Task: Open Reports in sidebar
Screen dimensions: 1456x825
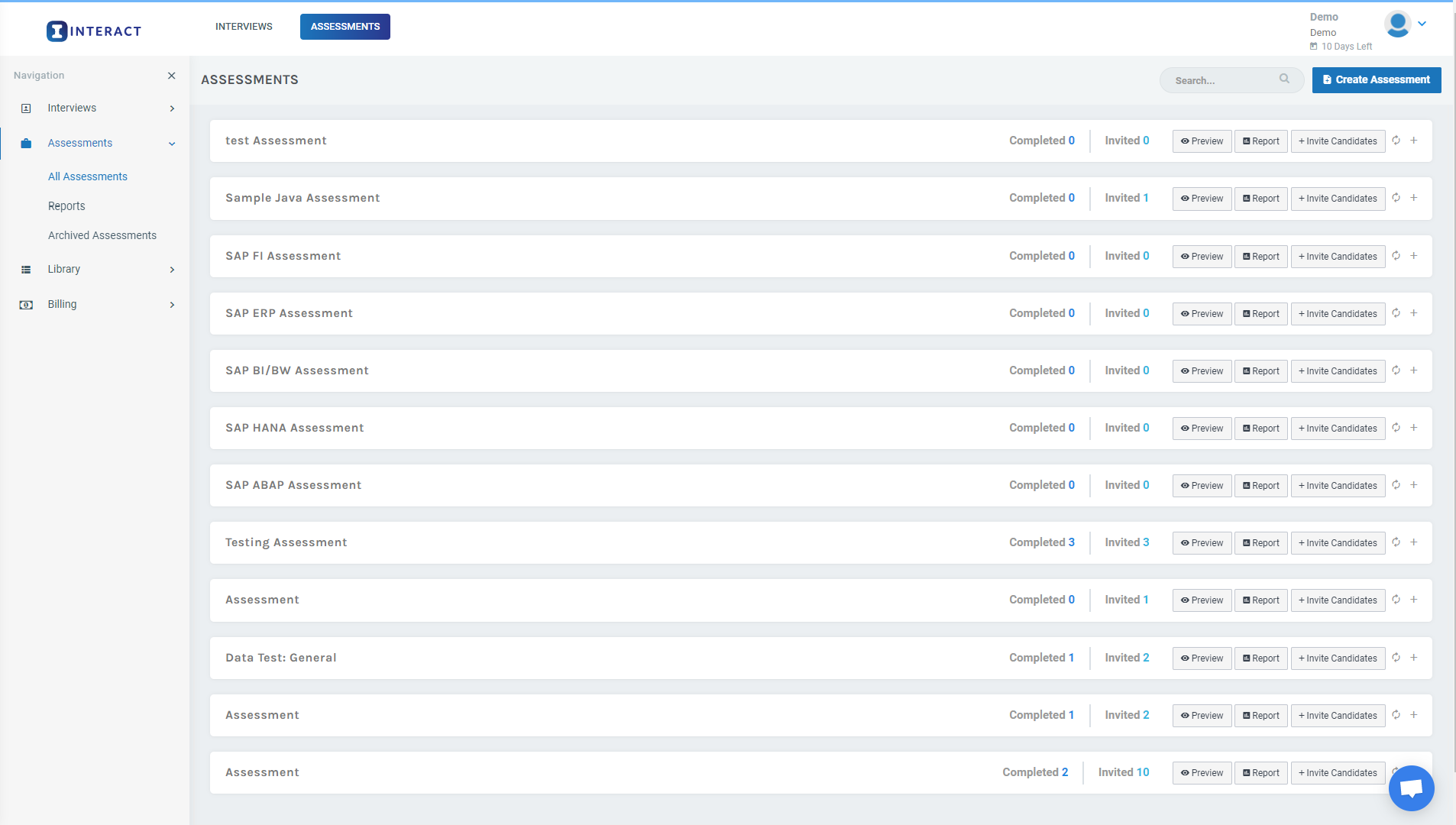Action: coord(66,206)
